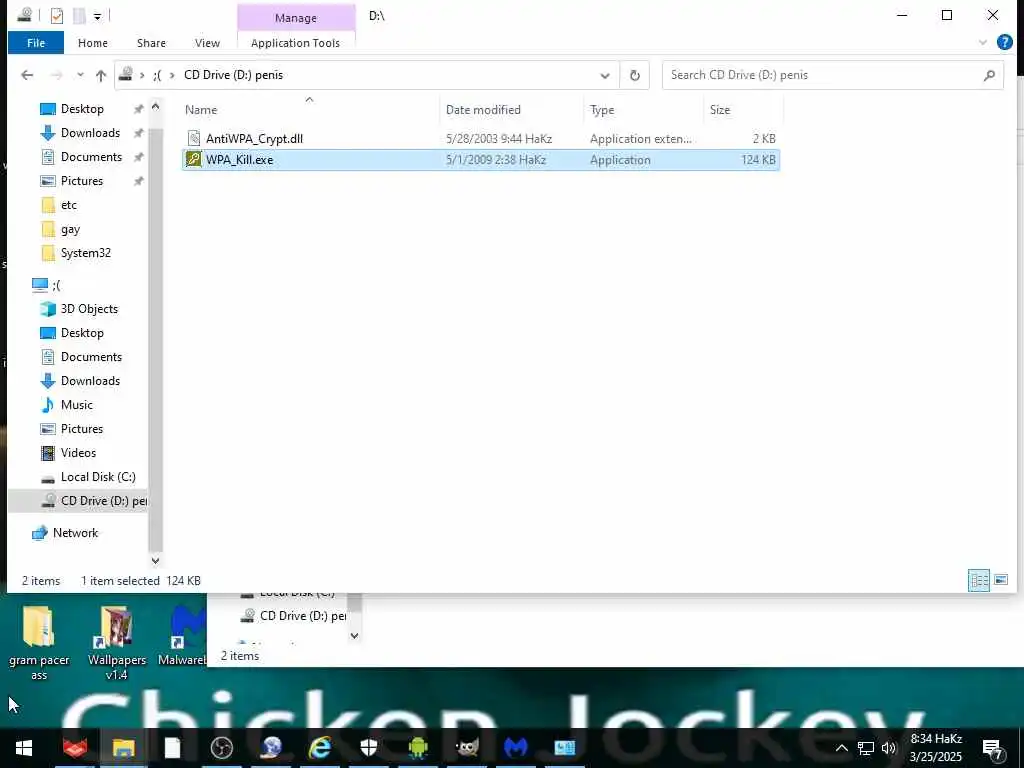Open Malwarebytes from the taskbar
The image size is (1024, 768).
tap(516, 748)
